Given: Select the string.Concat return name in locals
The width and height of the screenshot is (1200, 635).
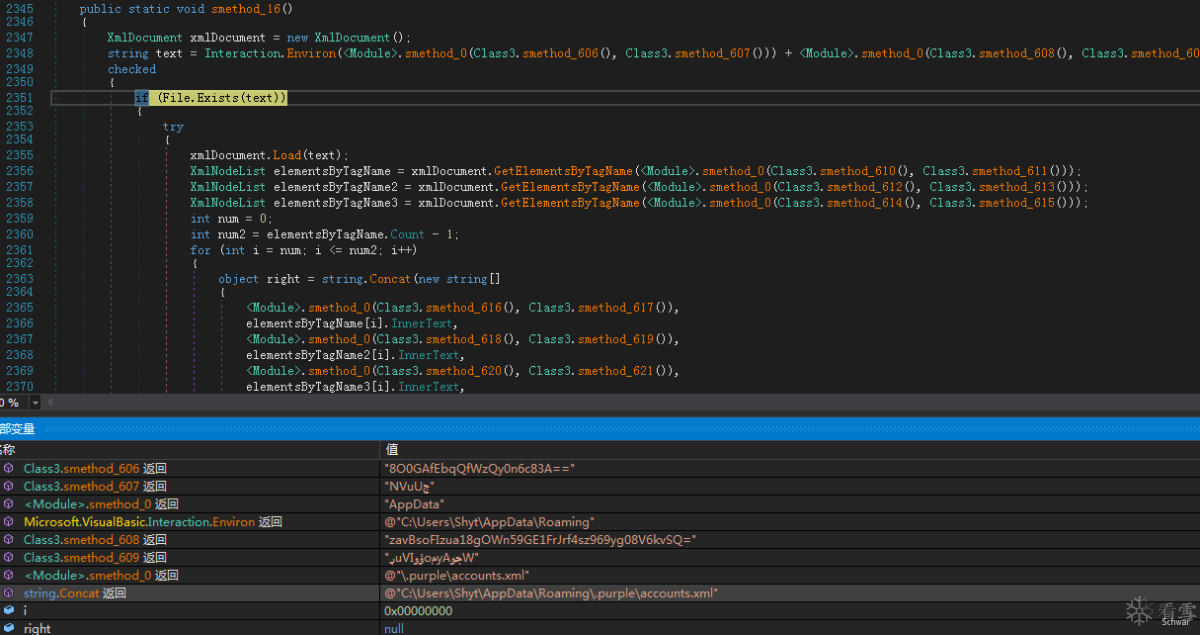Looking at the screenshot, I should (x=75, y=593).
